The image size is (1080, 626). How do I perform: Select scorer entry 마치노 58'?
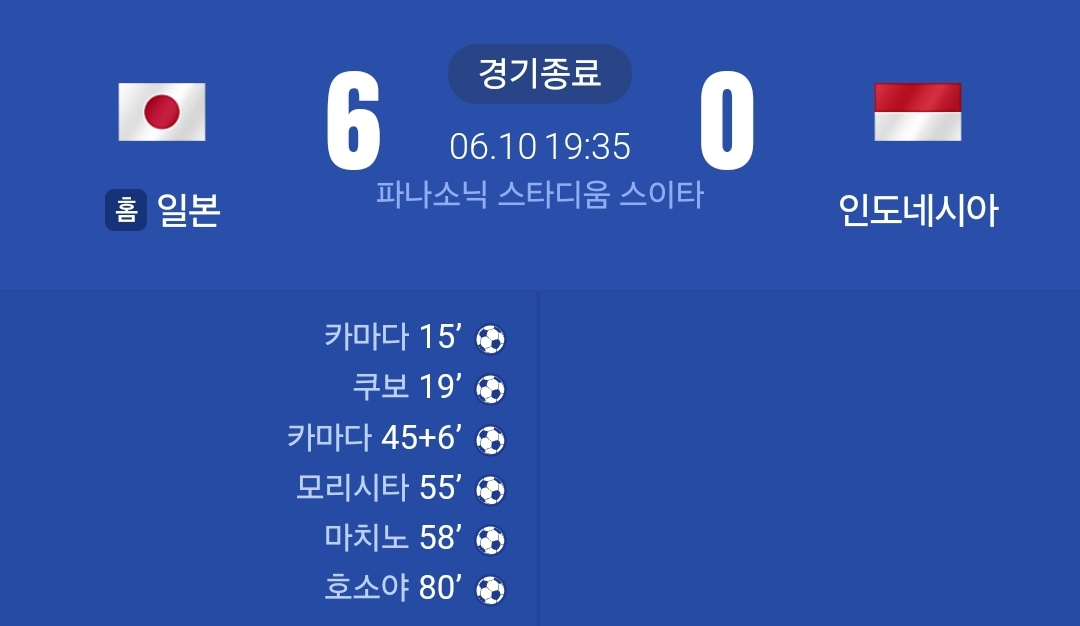393,538
